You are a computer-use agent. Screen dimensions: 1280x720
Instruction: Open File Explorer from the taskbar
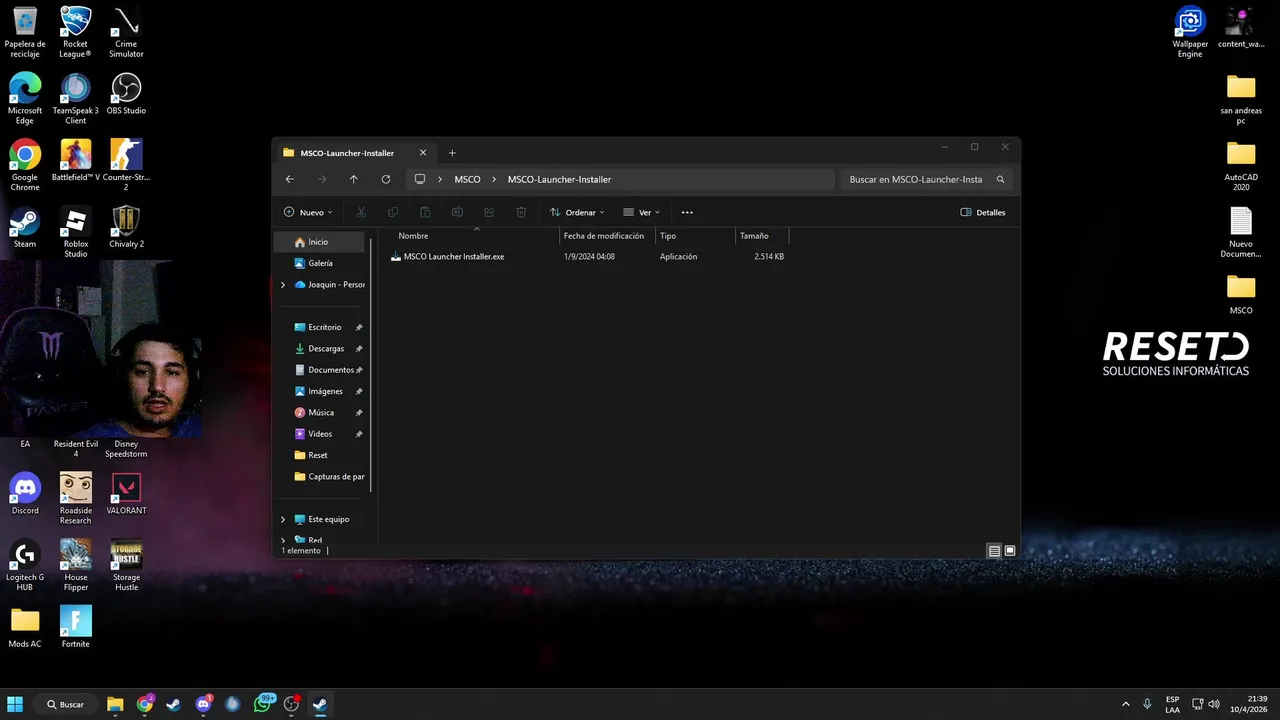coord(115,704)
